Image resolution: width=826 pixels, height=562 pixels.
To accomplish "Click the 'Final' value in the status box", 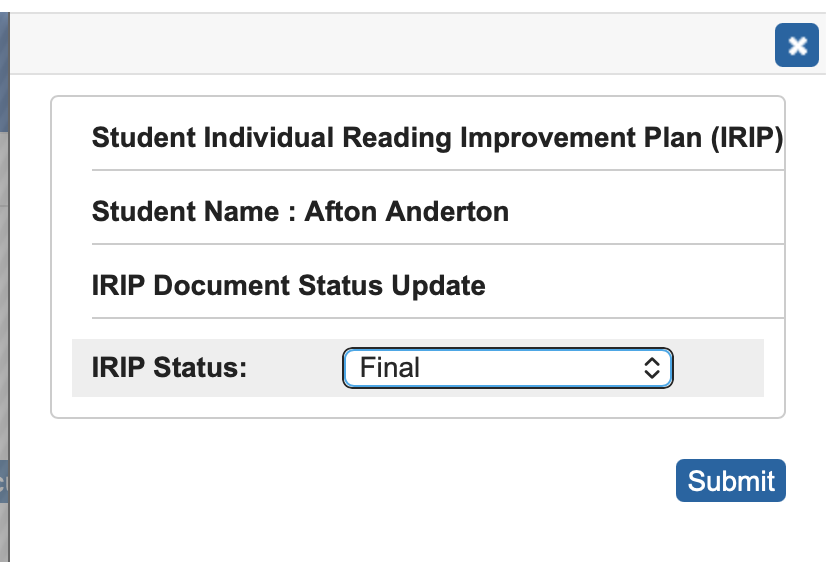I will 390,368.
